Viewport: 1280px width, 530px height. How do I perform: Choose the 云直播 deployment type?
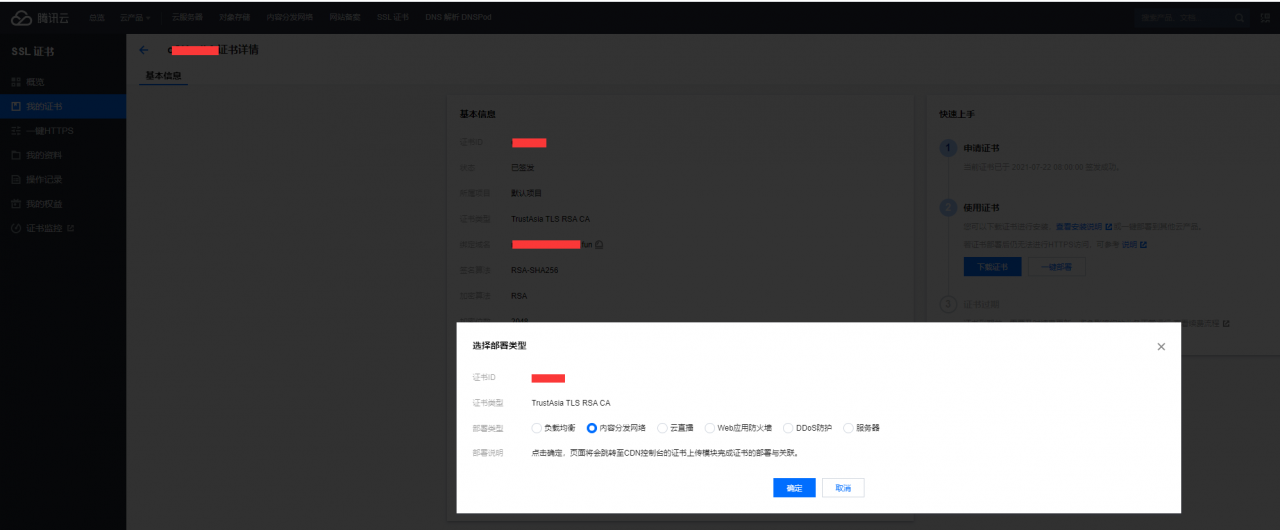point(662,428)
